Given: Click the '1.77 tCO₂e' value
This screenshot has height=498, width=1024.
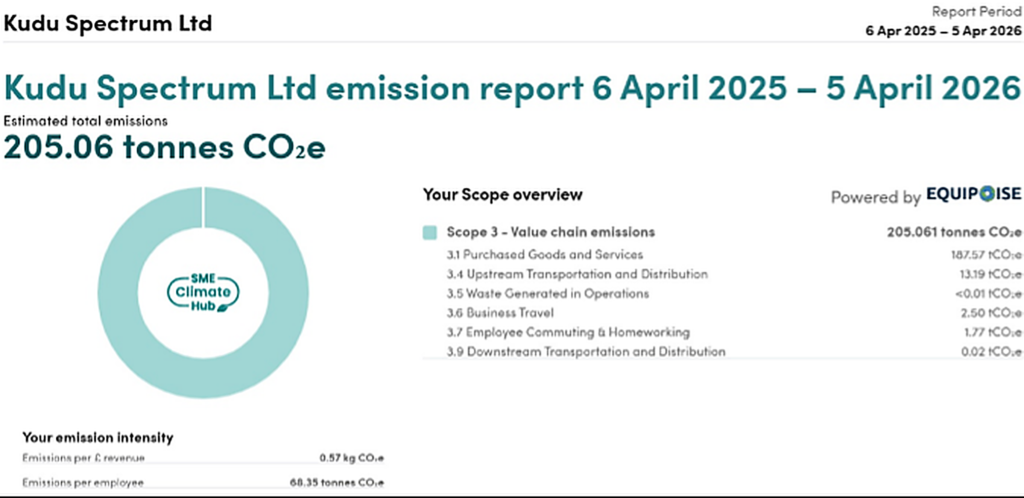Looking at the screenshot, I should pos(992,332).
